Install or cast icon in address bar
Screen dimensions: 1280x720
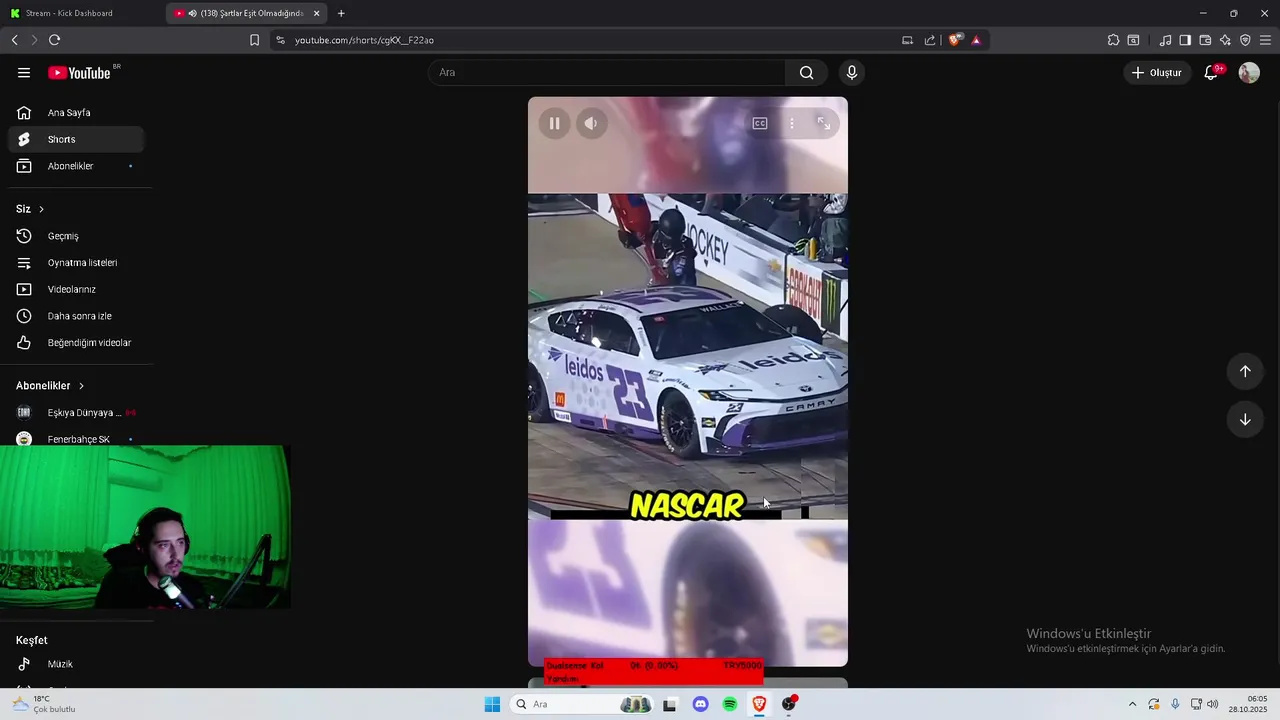click(907, 40)
